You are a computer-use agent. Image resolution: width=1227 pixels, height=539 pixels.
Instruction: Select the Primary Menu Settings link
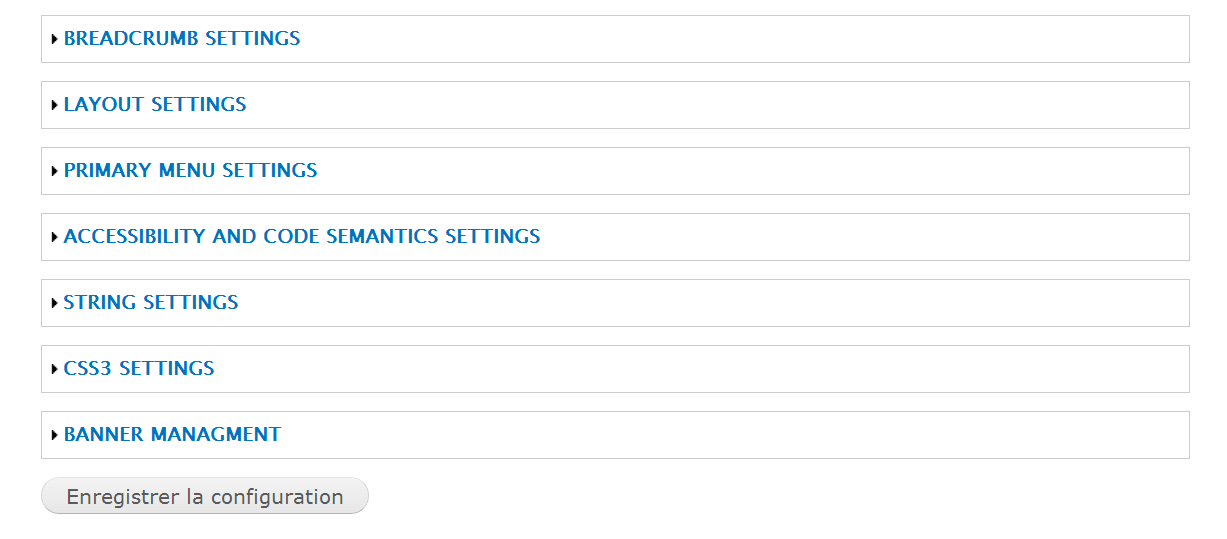point(190,171)
